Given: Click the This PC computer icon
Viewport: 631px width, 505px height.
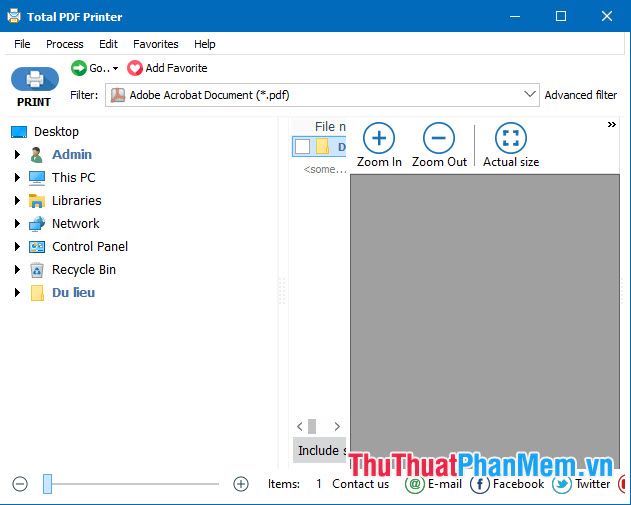Looking at the screenshot, I should point(37,177).
